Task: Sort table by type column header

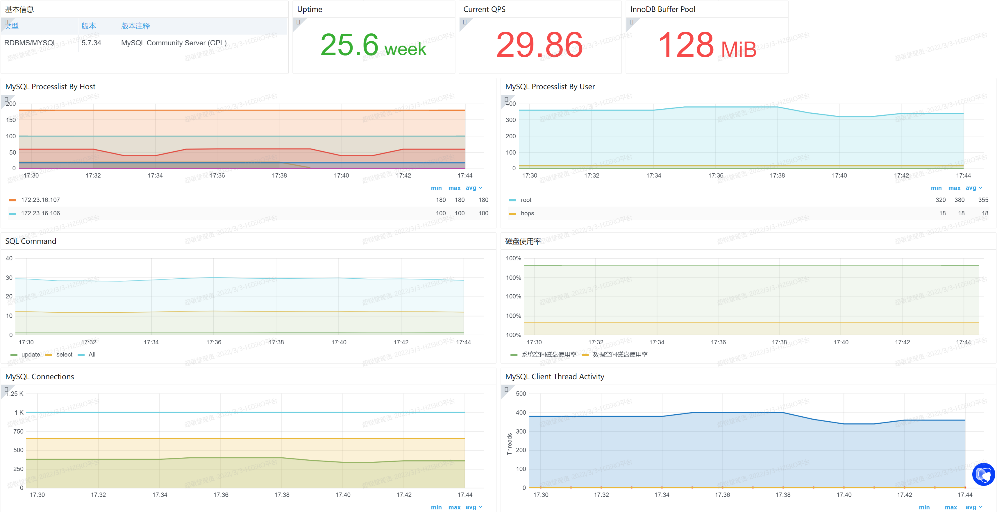Action: 11,26
